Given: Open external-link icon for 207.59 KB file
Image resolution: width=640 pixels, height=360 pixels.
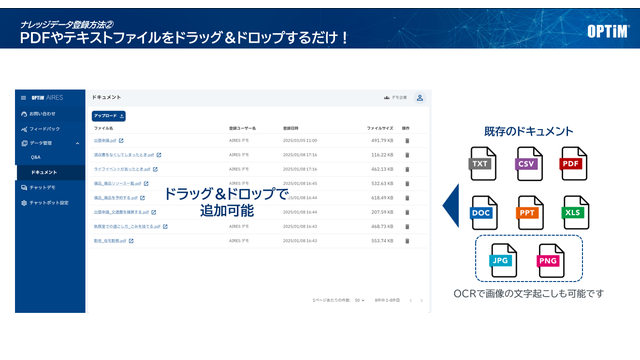Looking at the screenshot, I should tap(153, 212).
